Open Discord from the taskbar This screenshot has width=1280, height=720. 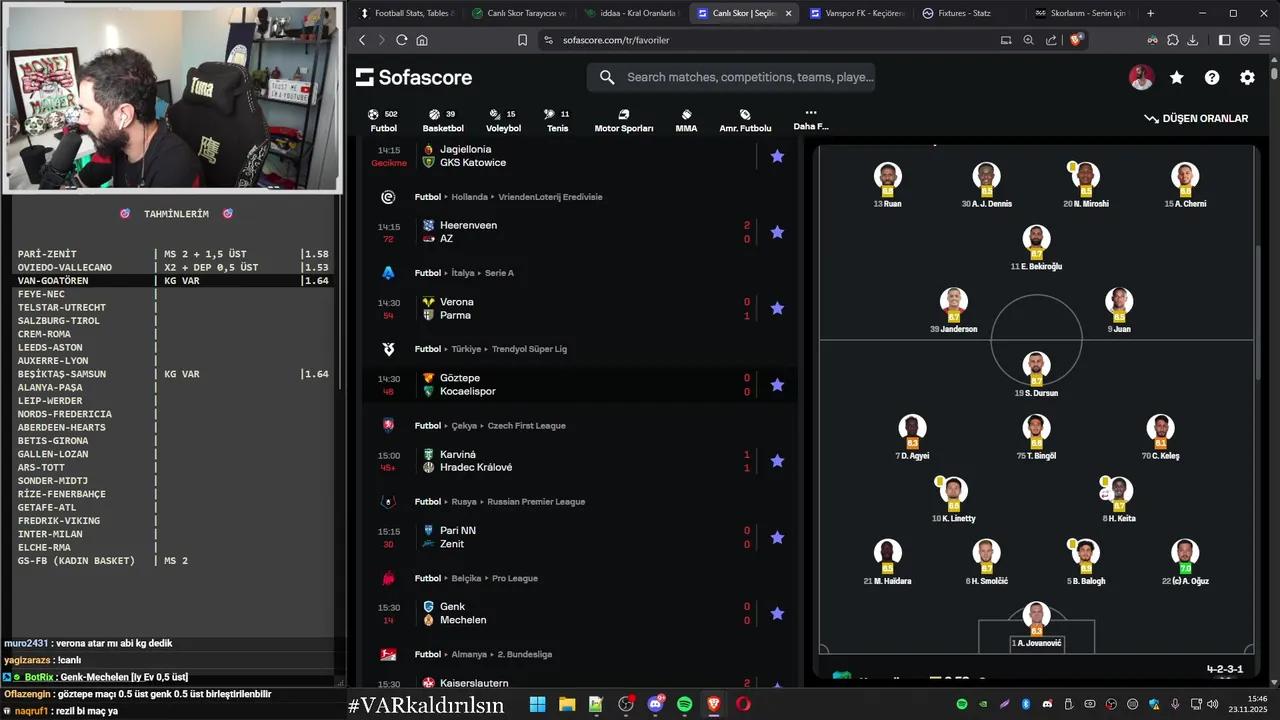tap(656, 704)
